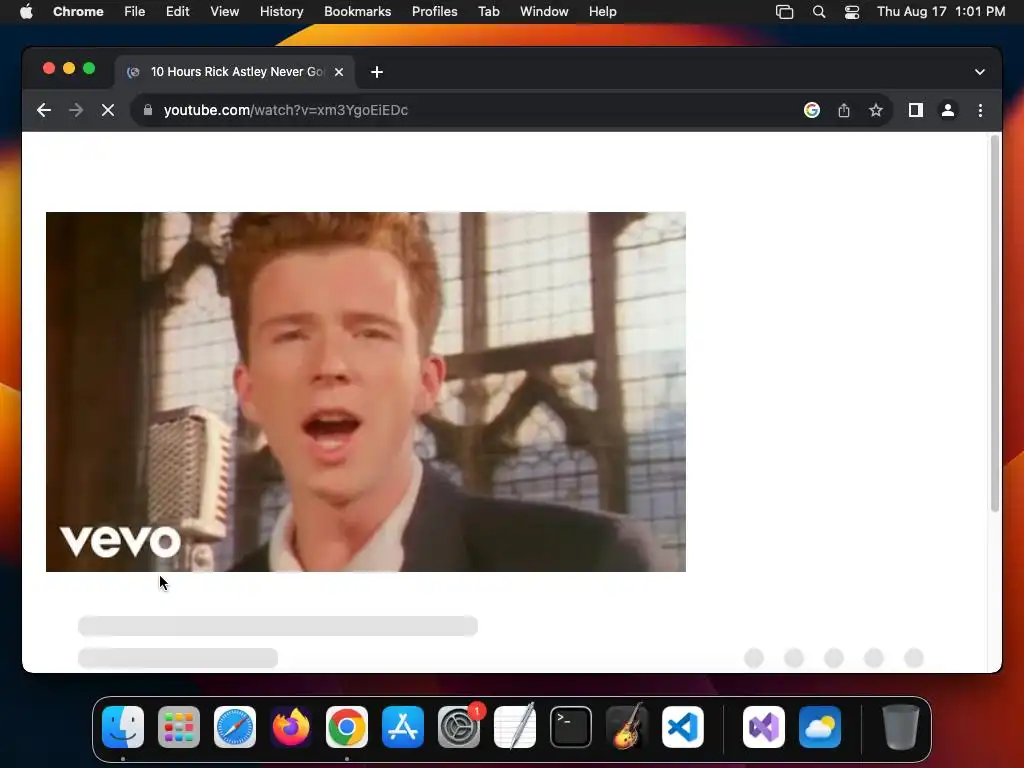The width and height of the screenshot is (1024, 768).
Task: Click the date and time clock
Action: tap(941, 12)
